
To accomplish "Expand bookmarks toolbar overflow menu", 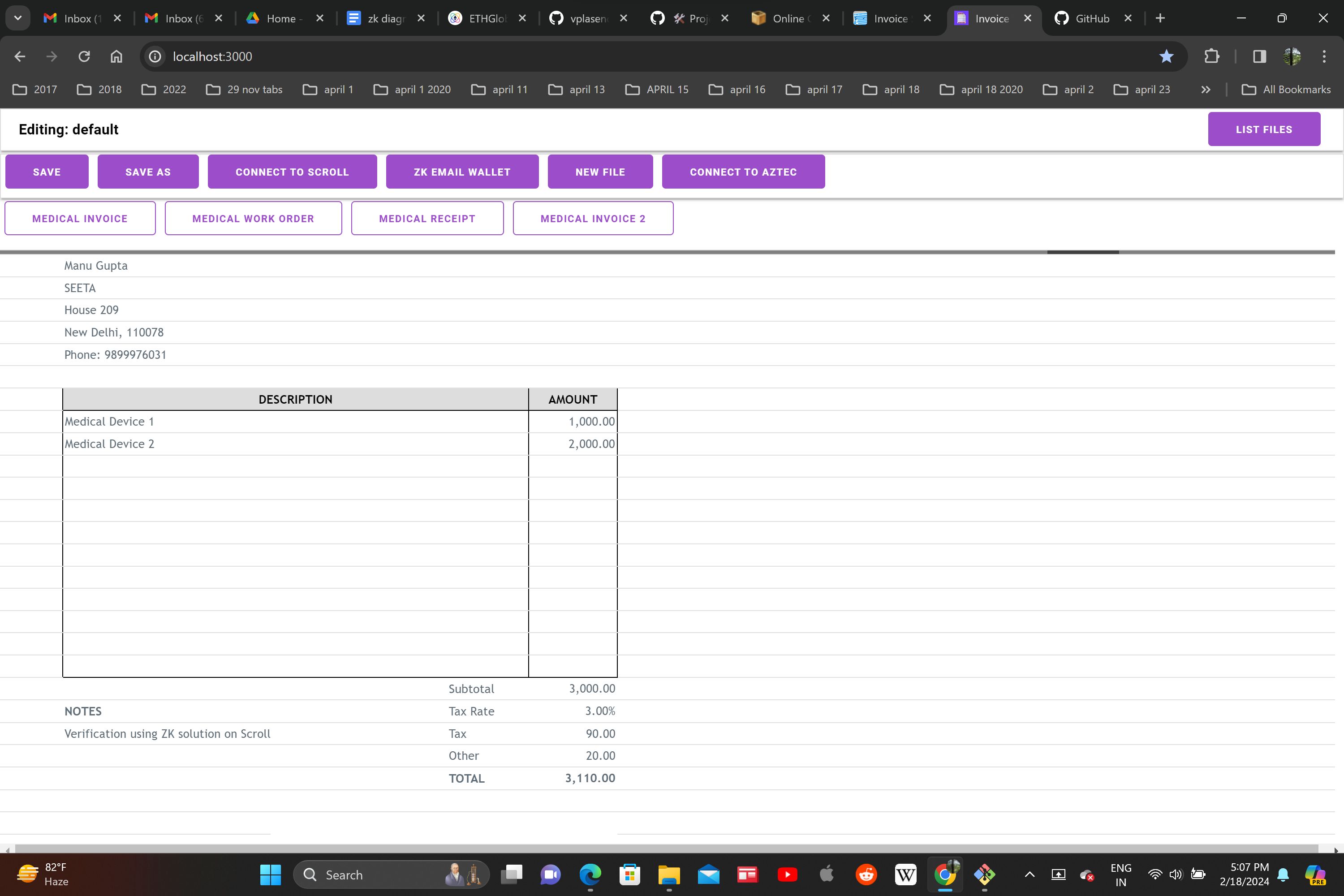I will click(1206, 90).
